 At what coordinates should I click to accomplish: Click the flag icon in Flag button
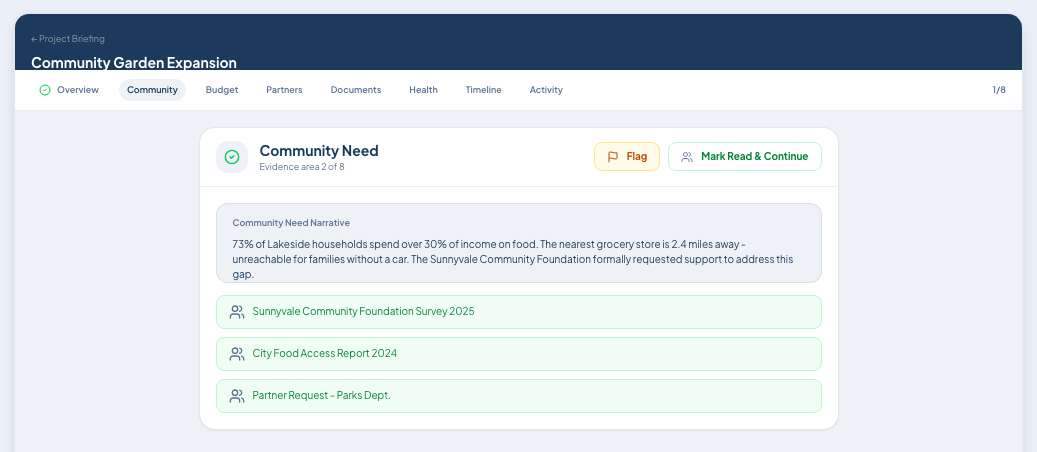pyautogui.click(x=613, y=157)
